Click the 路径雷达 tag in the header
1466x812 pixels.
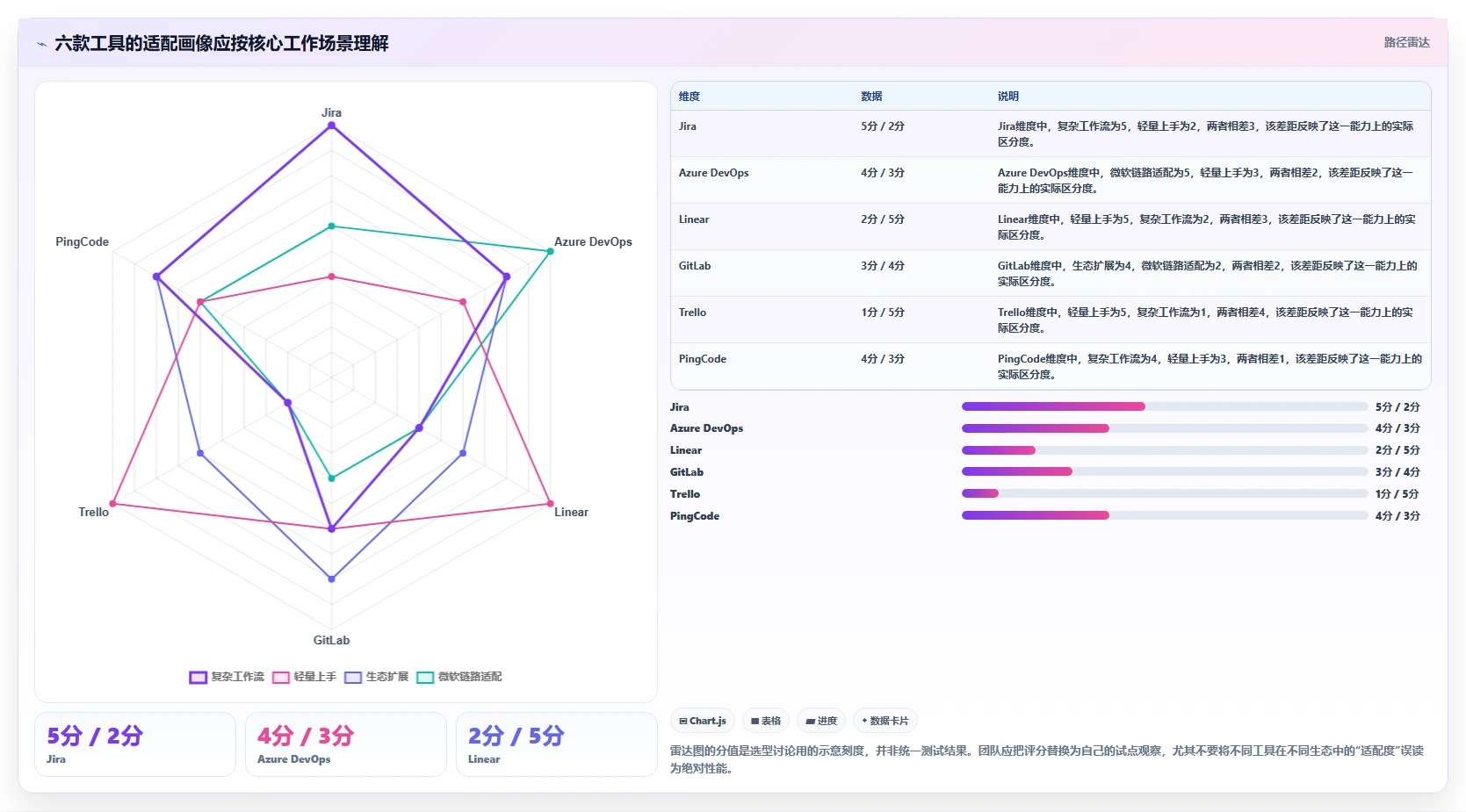(x=1406, y=42)
